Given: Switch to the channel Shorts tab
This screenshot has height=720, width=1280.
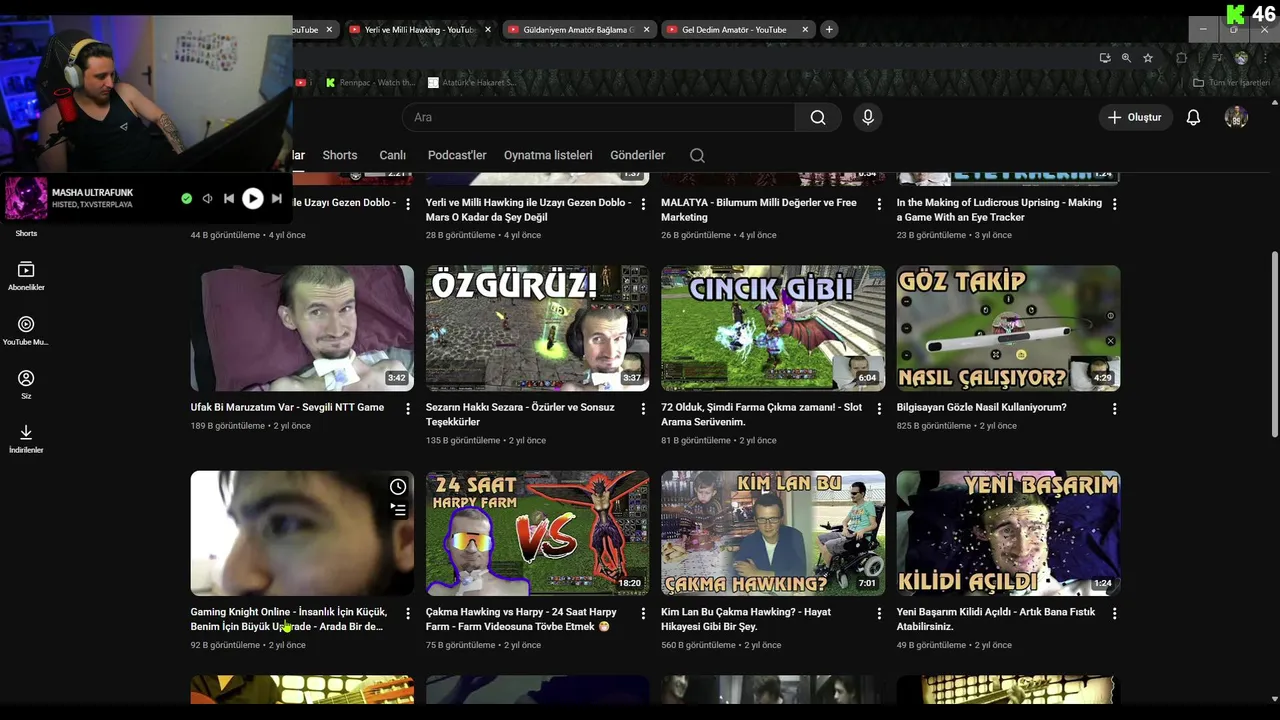Looking at the screenshot, I should pyautogui.click(x=340, y=155).
